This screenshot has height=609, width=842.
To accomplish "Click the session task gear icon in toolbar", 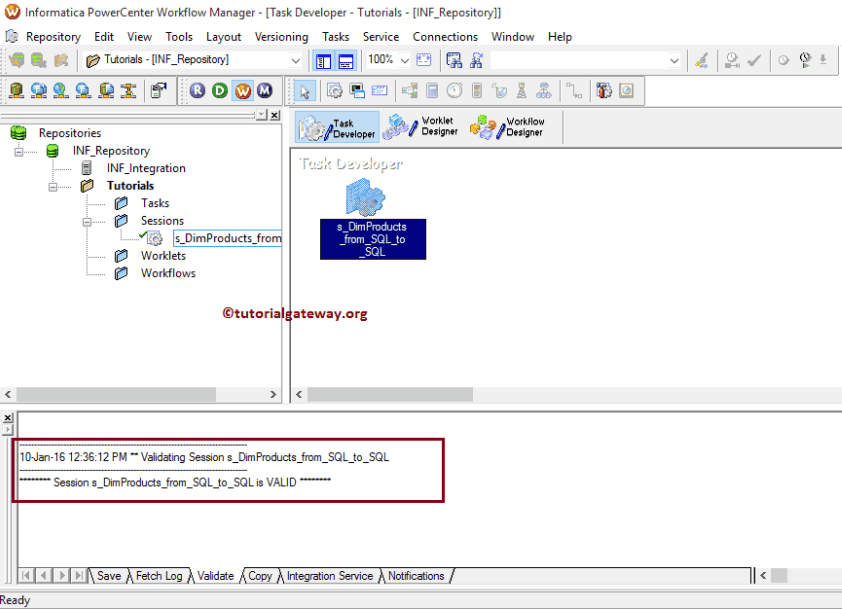I will coord(335,91).
